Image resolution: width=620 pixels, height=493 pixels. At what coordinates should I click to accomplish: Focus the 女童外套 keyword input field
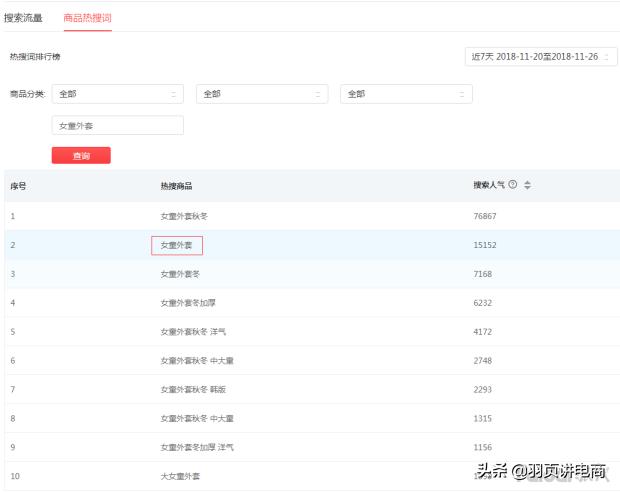coord(117,126)
